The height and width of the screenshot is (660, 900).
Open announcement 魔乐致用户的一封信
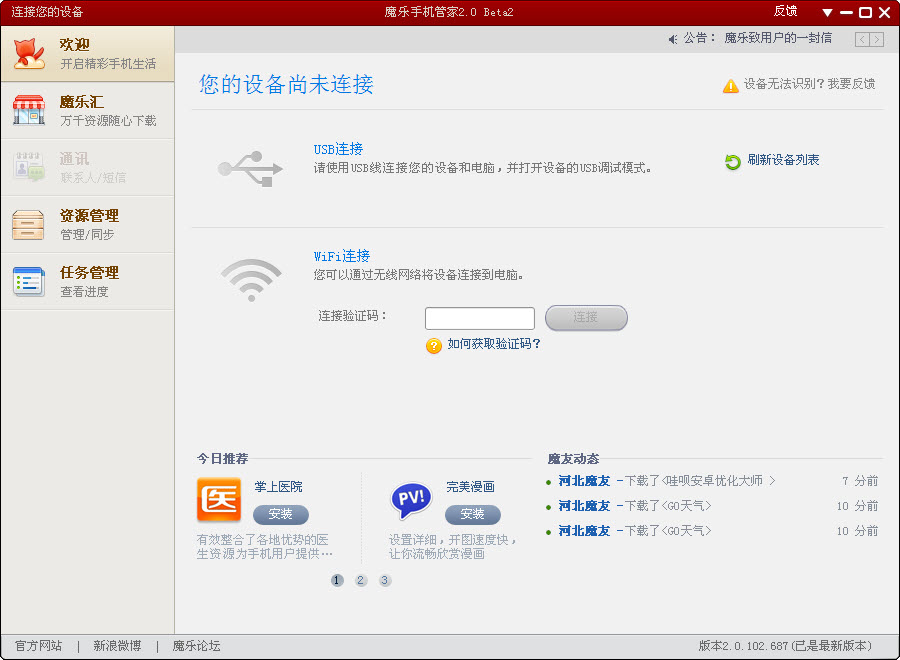778,38
